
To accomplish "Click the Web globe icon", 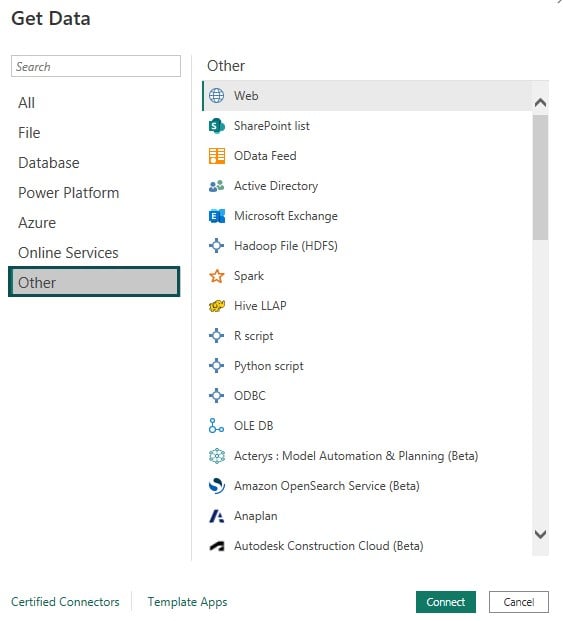I will [216, 96].
